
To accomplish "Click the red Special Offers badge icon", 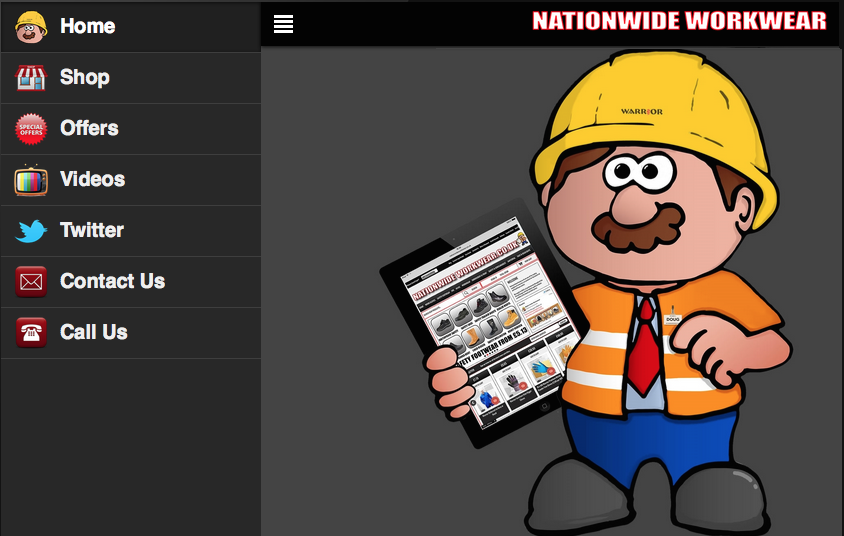I will (x=31, y=129).
